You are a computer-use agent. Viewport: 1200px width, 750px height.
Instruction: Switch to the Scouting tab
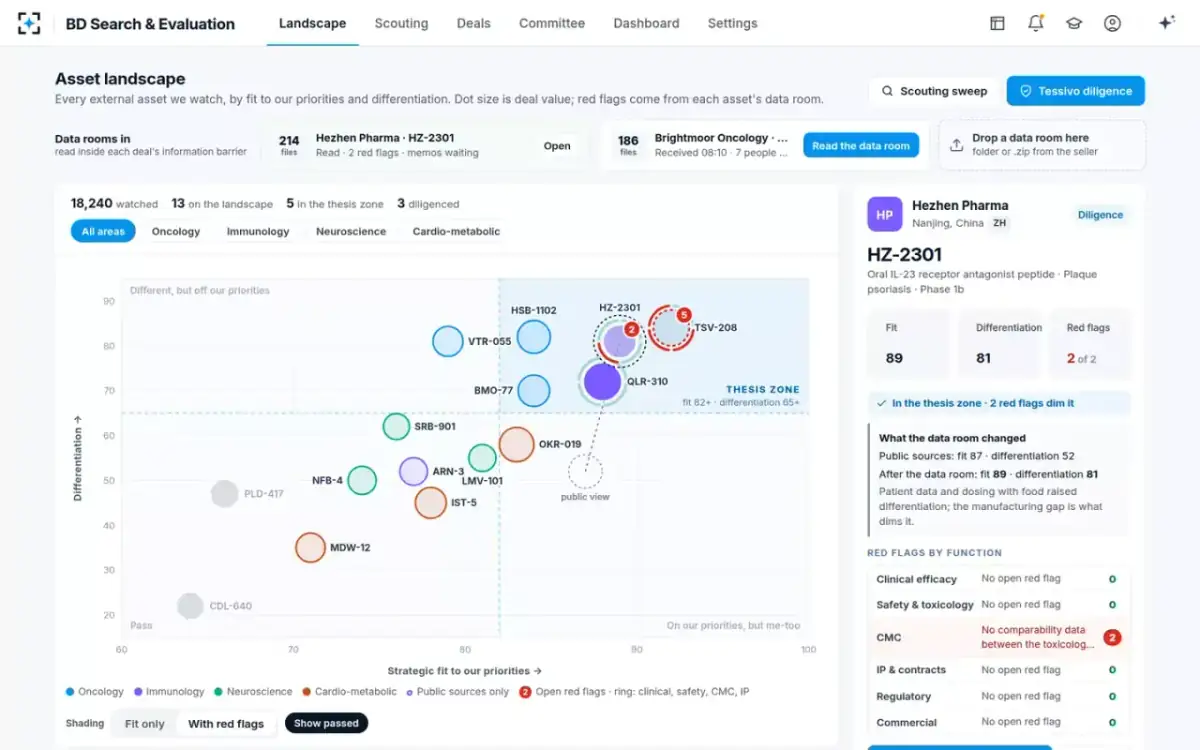click(x=401, y=23)
